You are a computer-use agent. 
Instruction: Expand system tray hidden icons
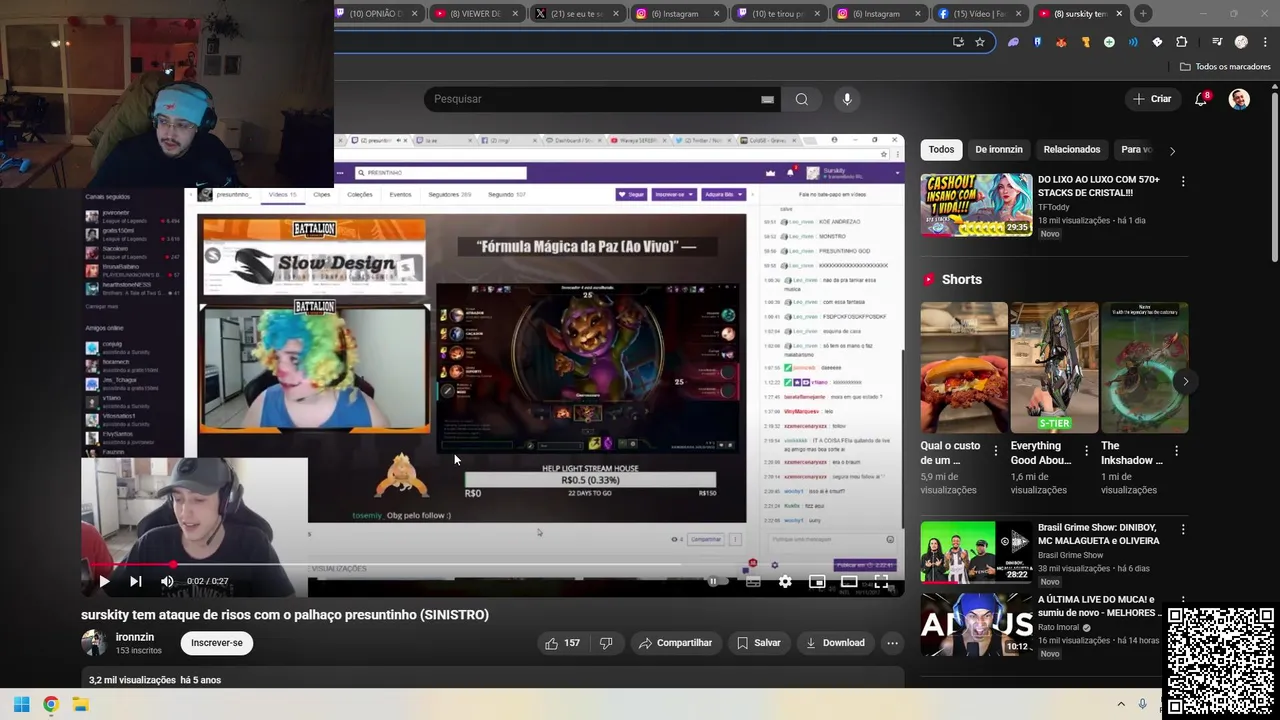(x=1121, y=704)
